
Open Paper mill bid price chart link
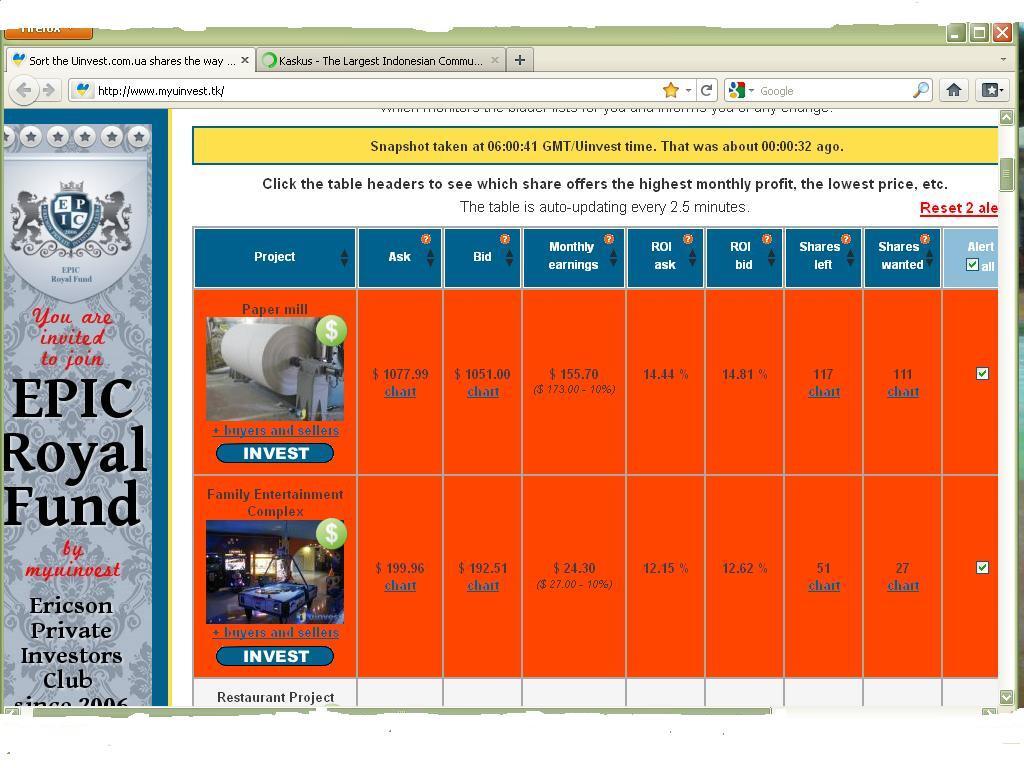click(x=483, y=391)
